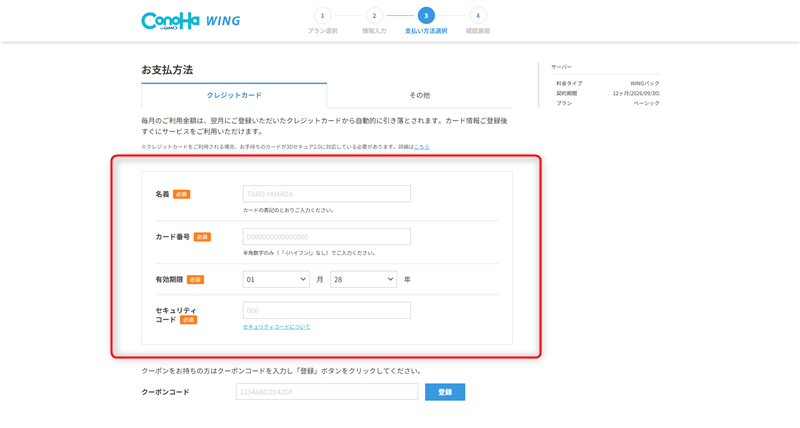Click the カード番号 input field

pyautogui.click(x=326, y=237)
